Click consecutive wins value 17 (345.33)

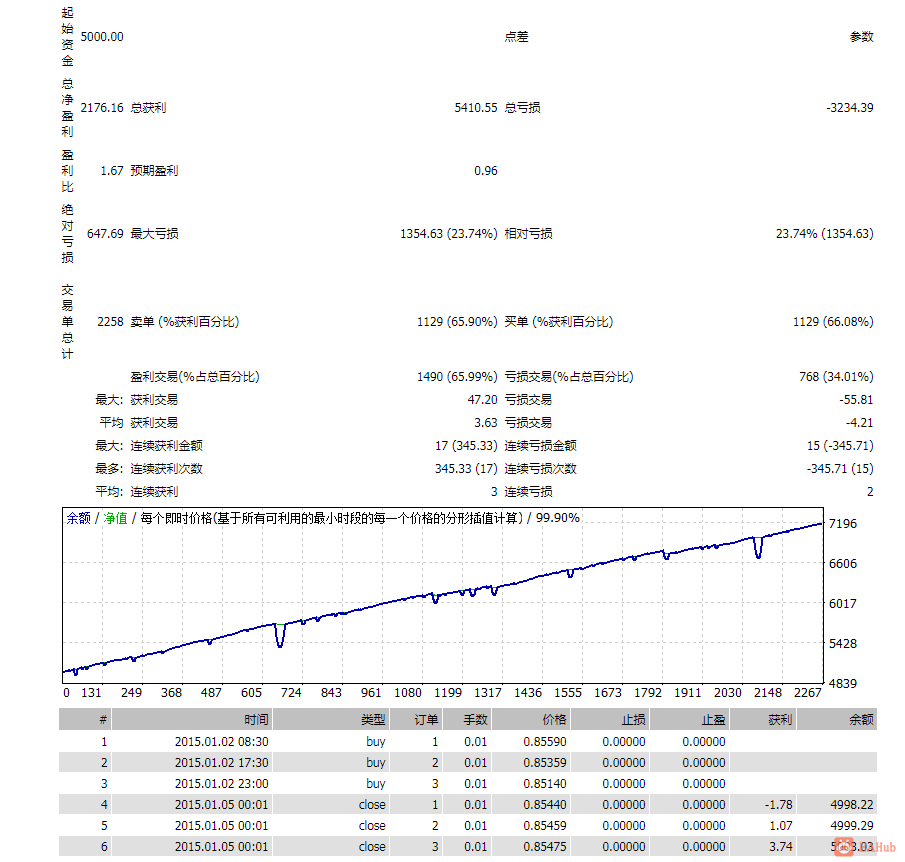click(466, 446)
